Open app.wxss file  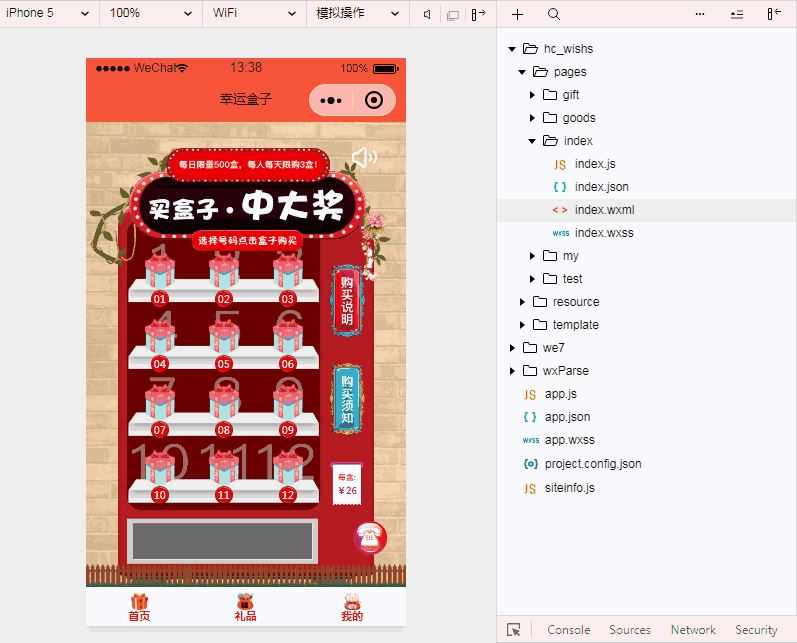pyautogui.click(x=559, y=440)
